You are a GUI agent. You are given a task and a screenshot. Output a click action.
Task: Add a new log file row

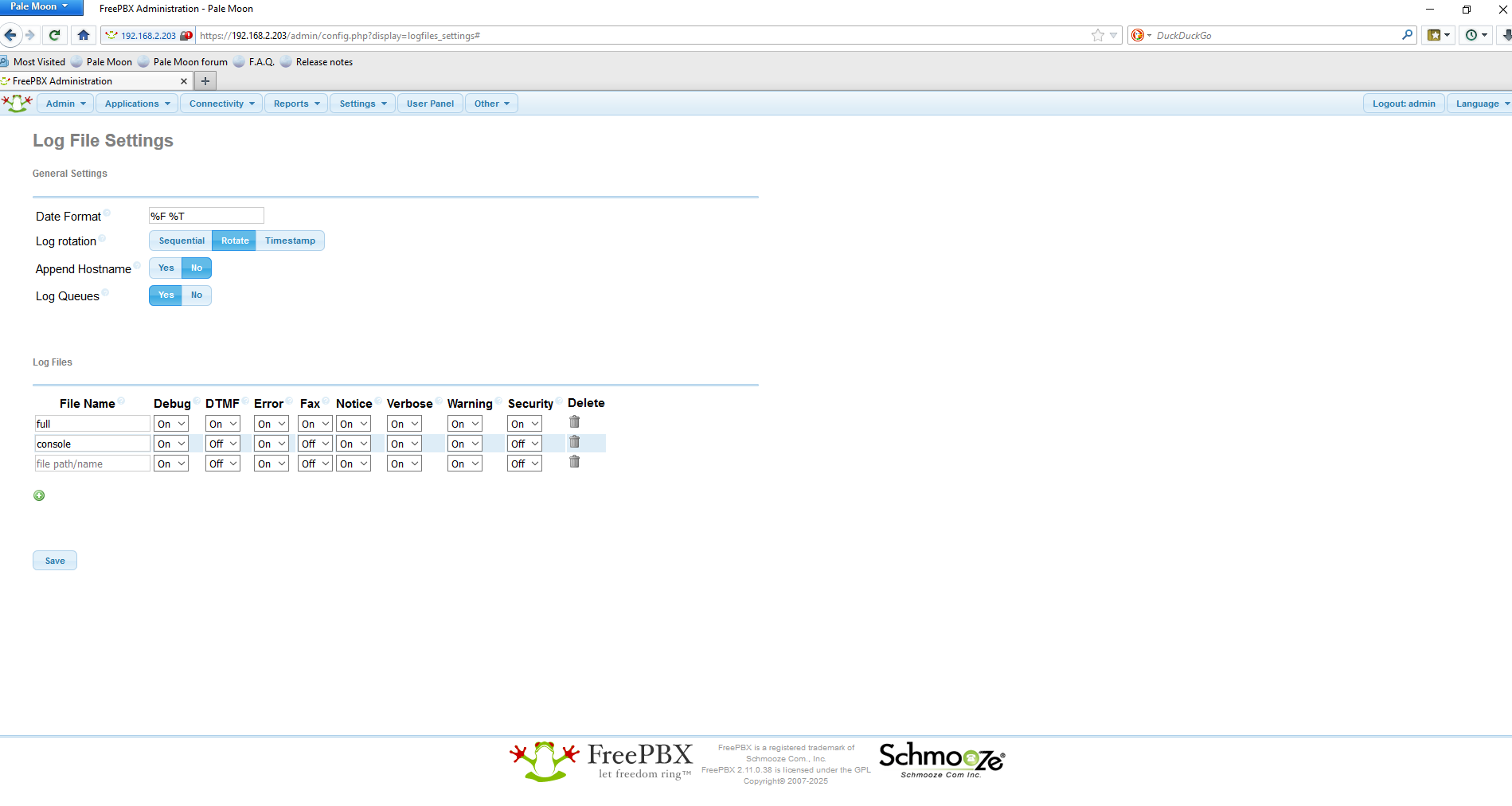(x=39, y=495)
